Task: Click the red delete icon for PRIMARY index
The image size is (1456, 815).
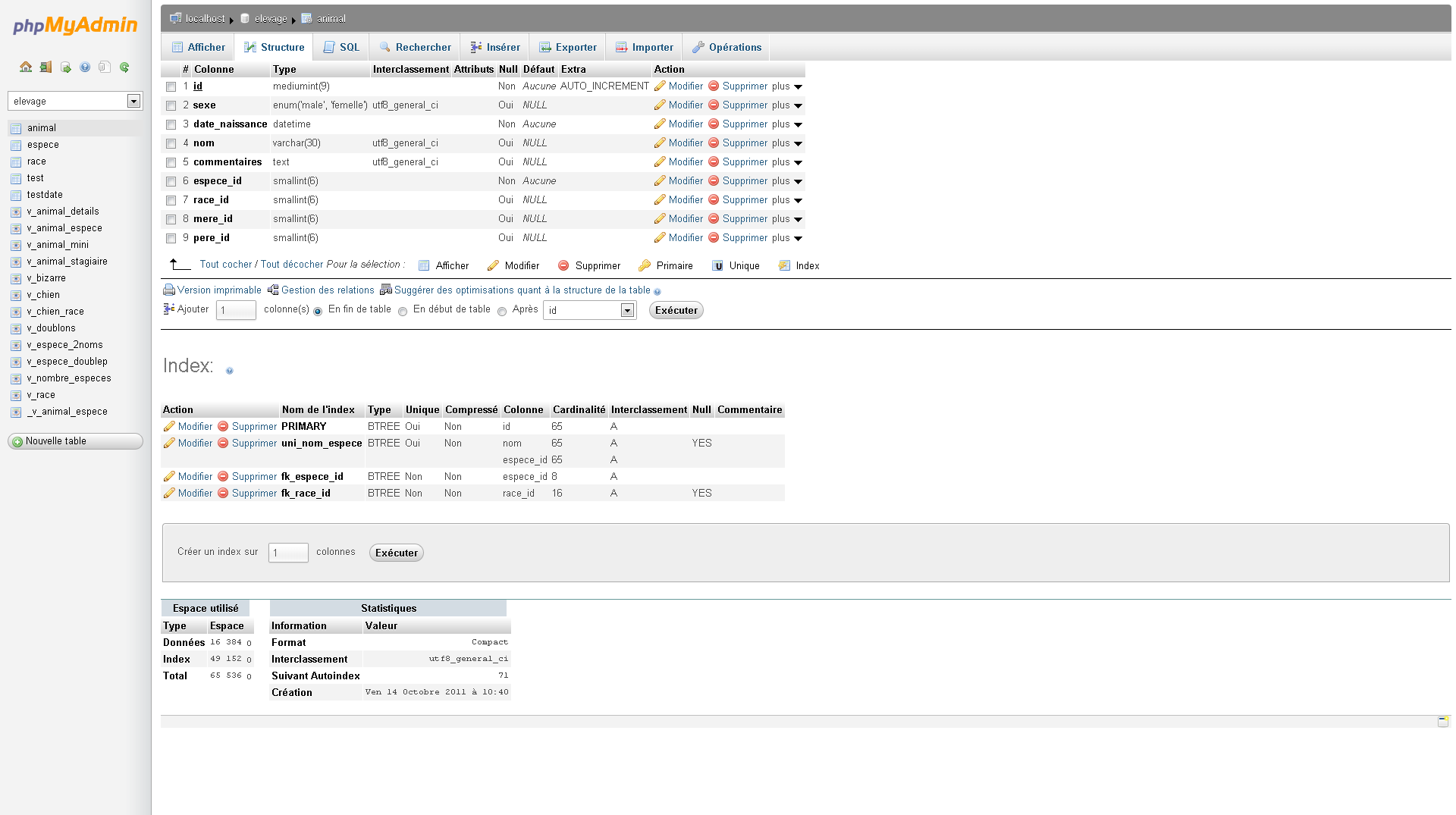Action: coord(223,426)
